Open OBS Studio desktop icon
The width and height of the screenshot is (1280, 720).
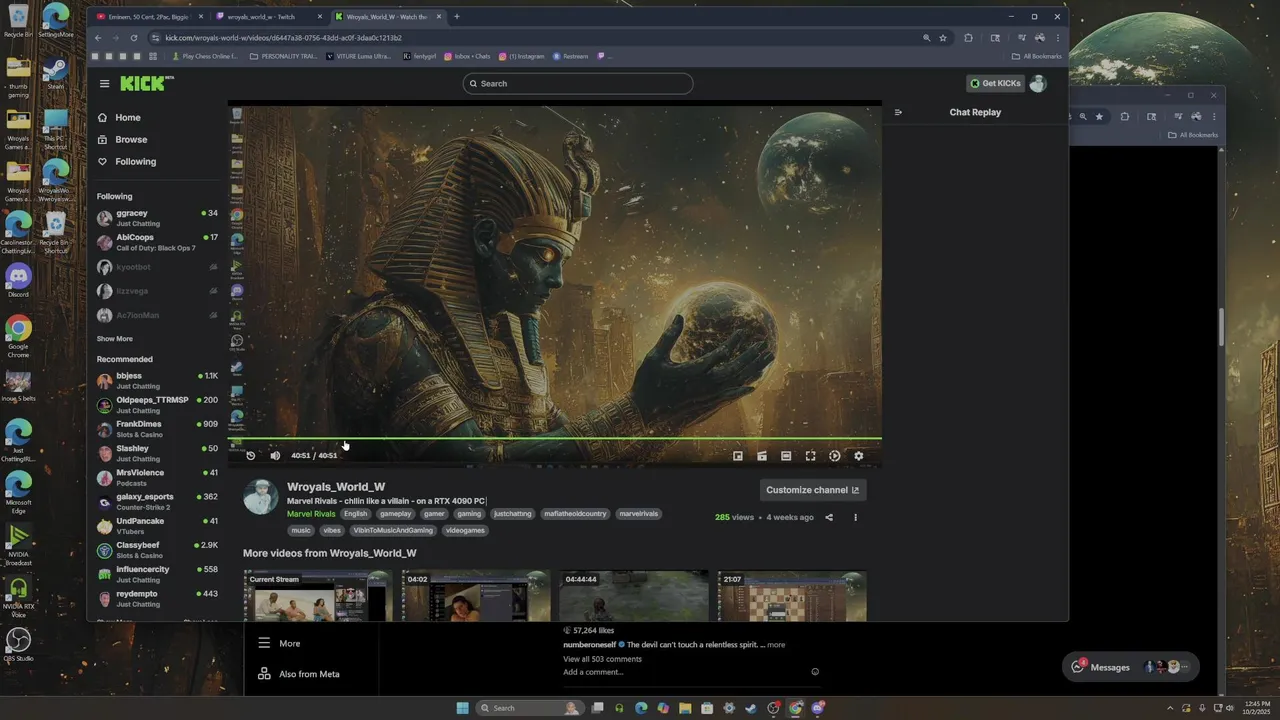point(18,644)
